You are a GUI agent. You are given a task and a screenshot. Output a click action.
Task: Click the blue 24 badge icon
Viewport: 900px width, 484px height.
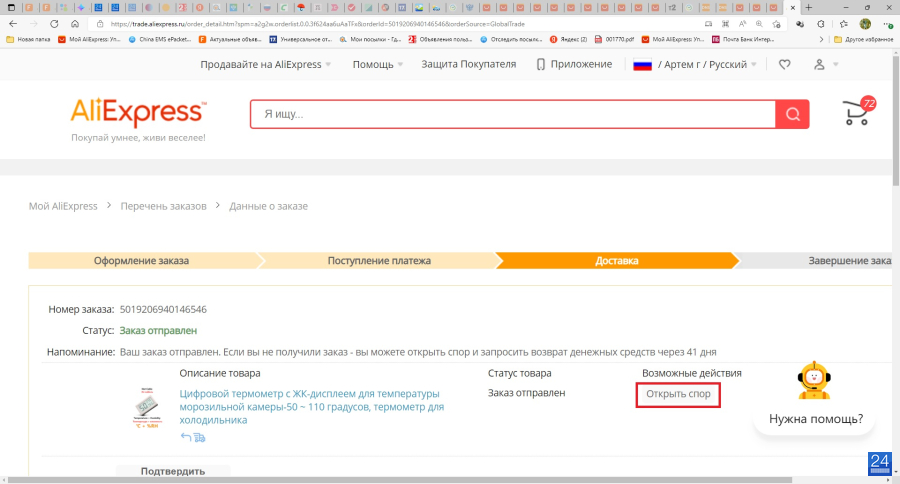click(879, 464)
